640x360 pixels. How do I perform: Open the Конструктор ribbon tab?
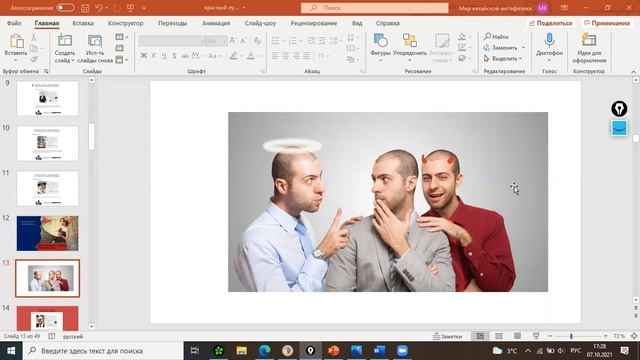click(125, 23)
